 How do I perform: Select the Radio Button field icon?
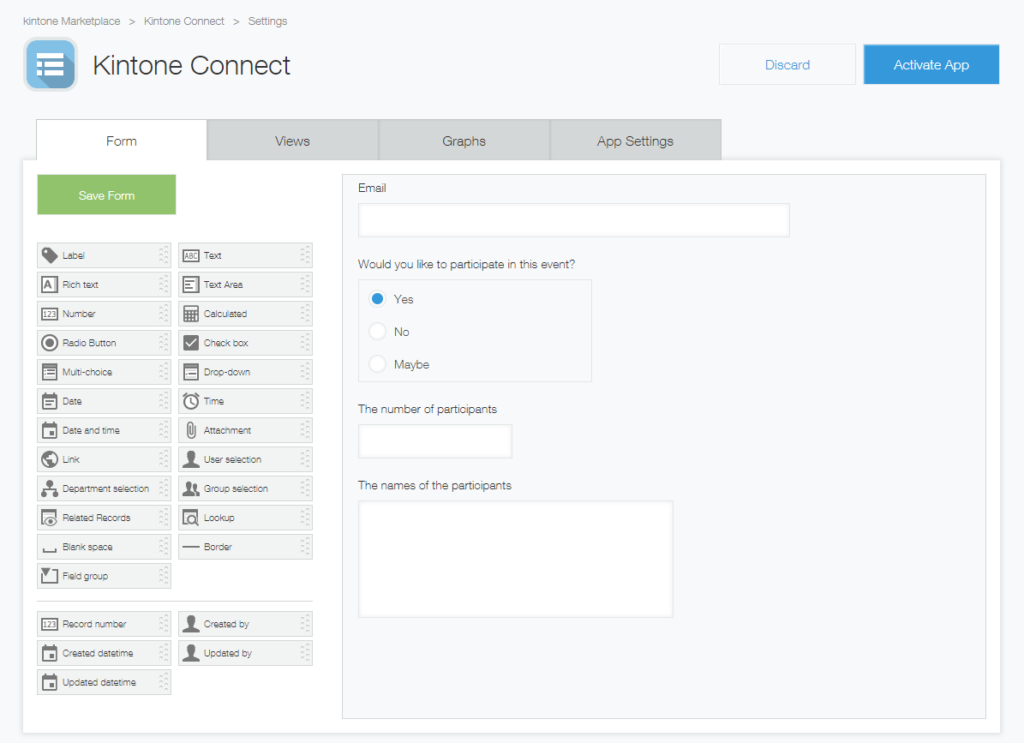click(50, 343)
